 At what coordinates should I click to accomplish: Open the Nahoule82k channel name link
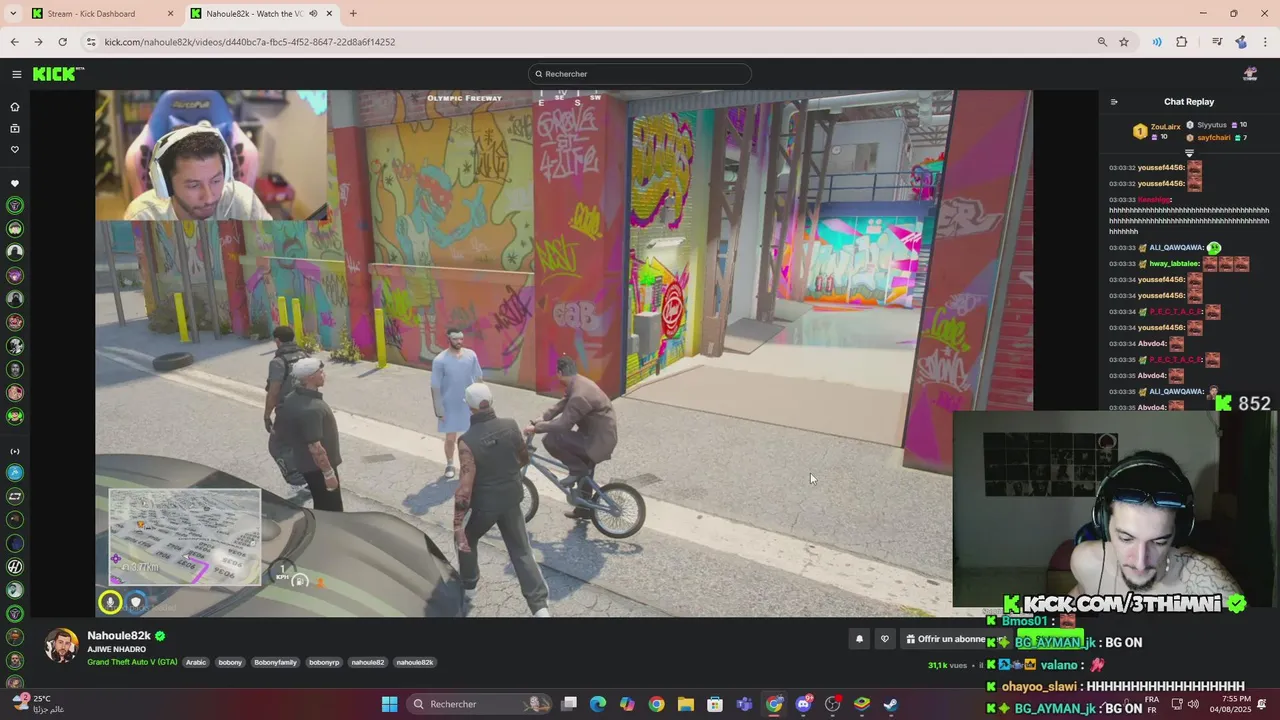coord(119,636)
